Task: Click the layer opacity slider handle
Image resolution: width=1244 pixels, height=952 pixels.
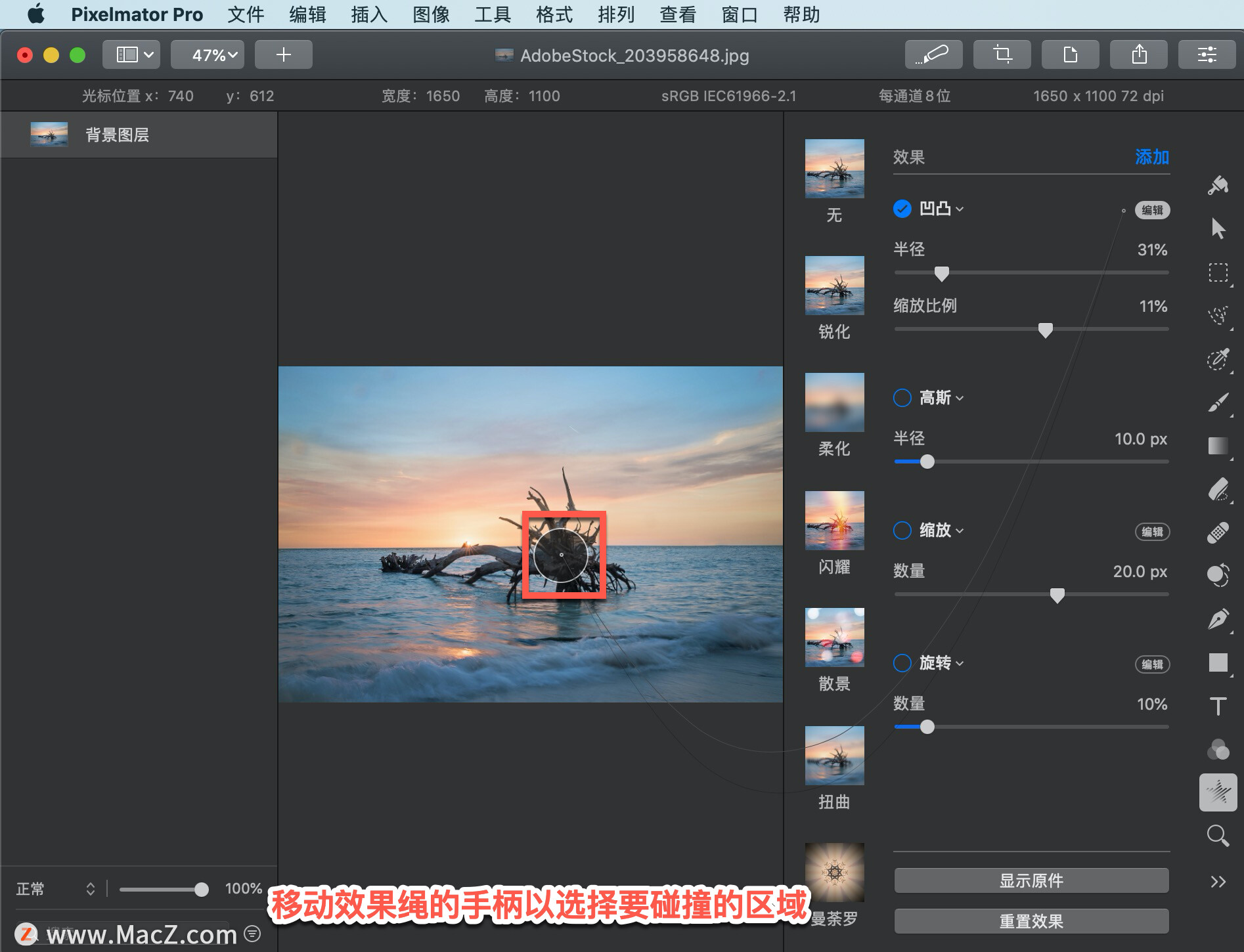Action: click(202, 889)
